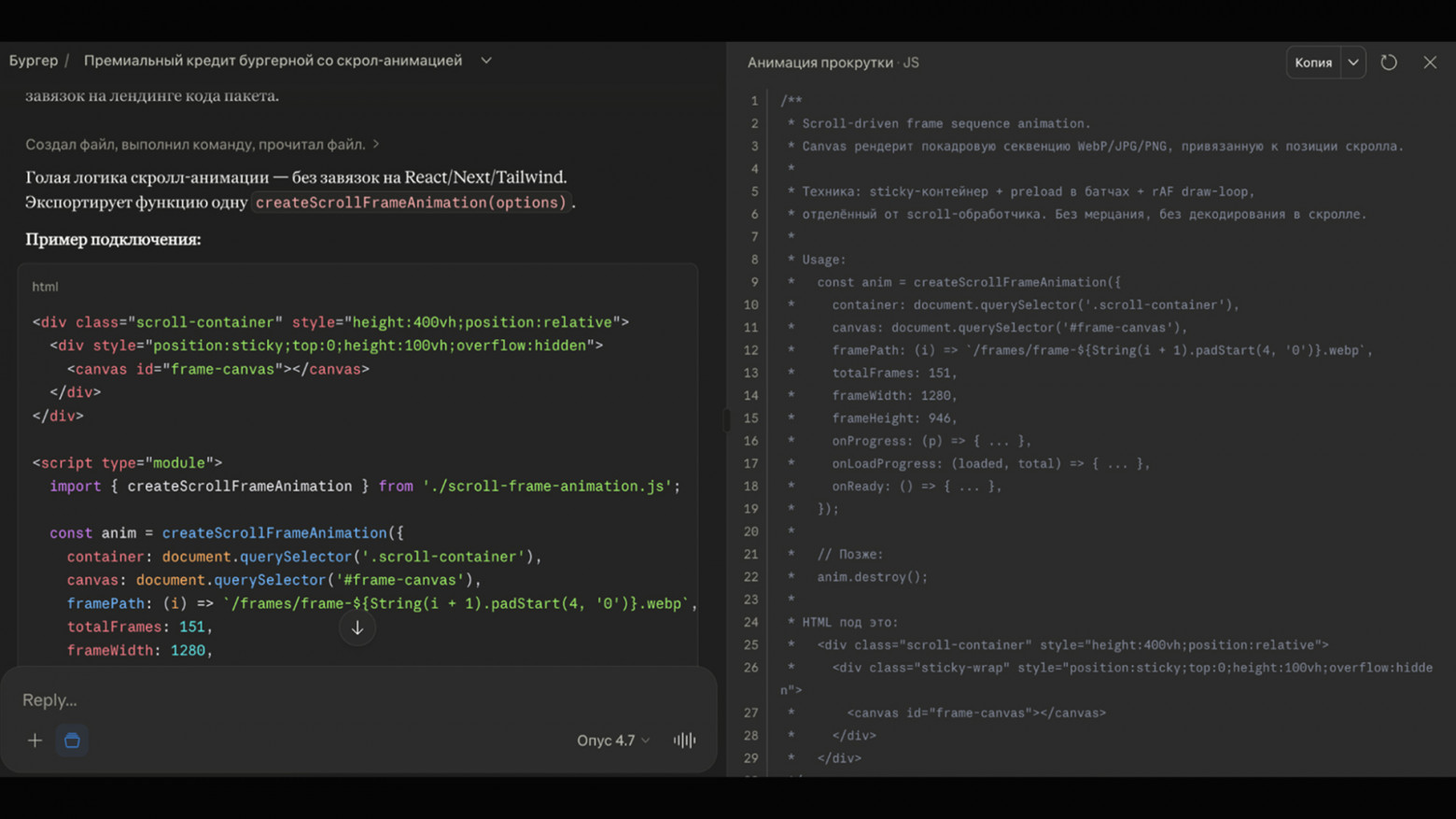Expand chat title chevron menu
This screenshot has width=1456, height=819.
(486, 61)
